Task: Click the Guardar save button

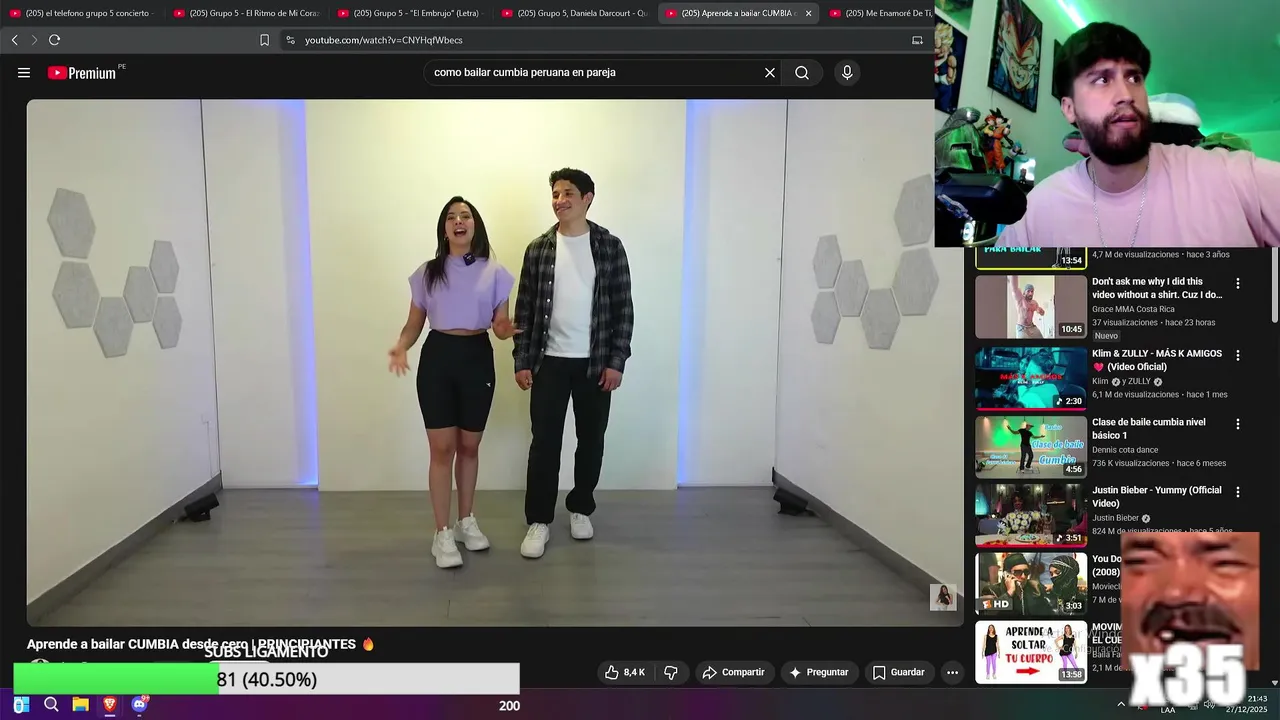Action: pyautogui.click(x=899, y=672)
